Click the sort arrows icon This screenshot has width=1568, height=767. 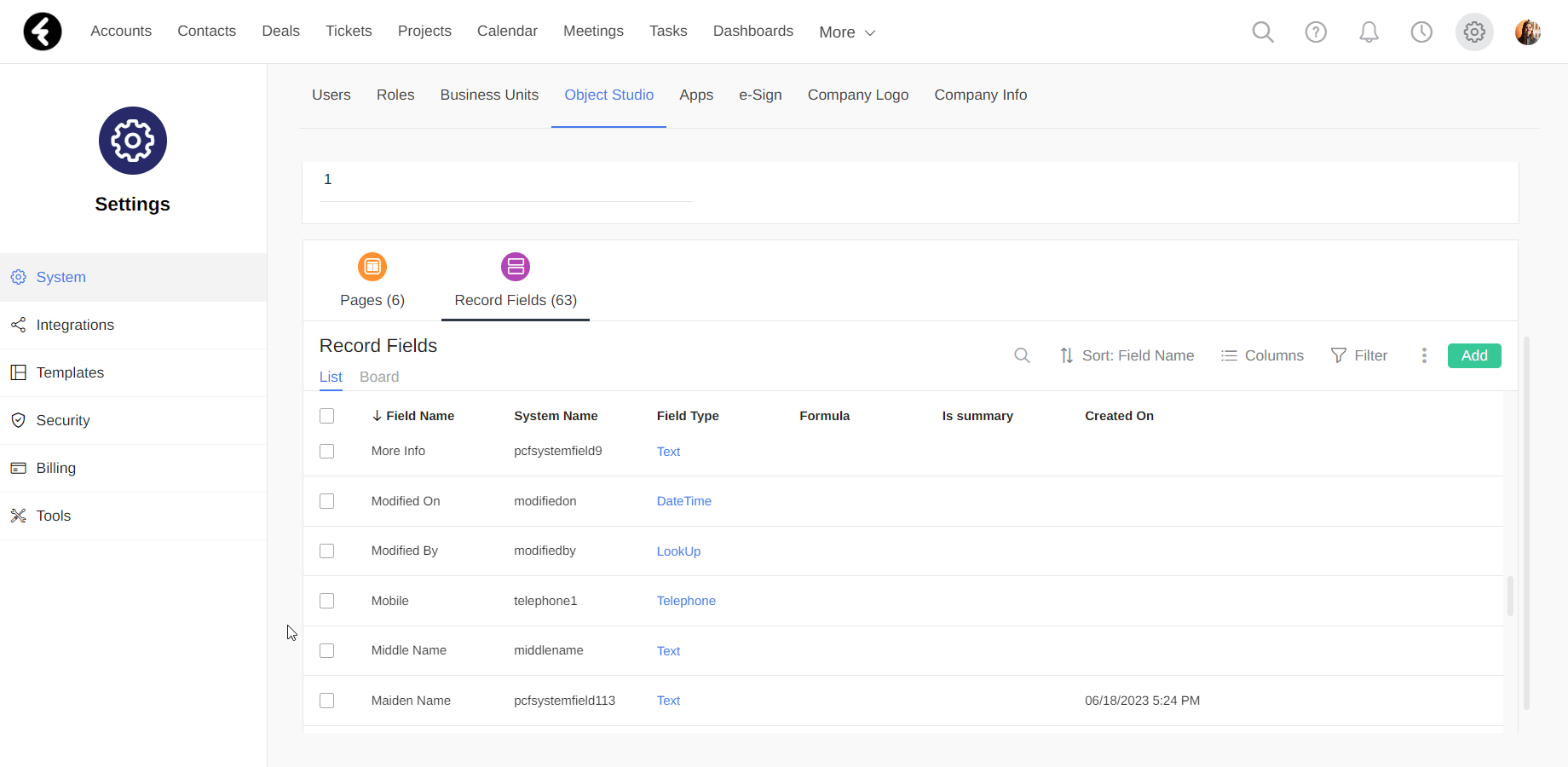pos(1066,355)
